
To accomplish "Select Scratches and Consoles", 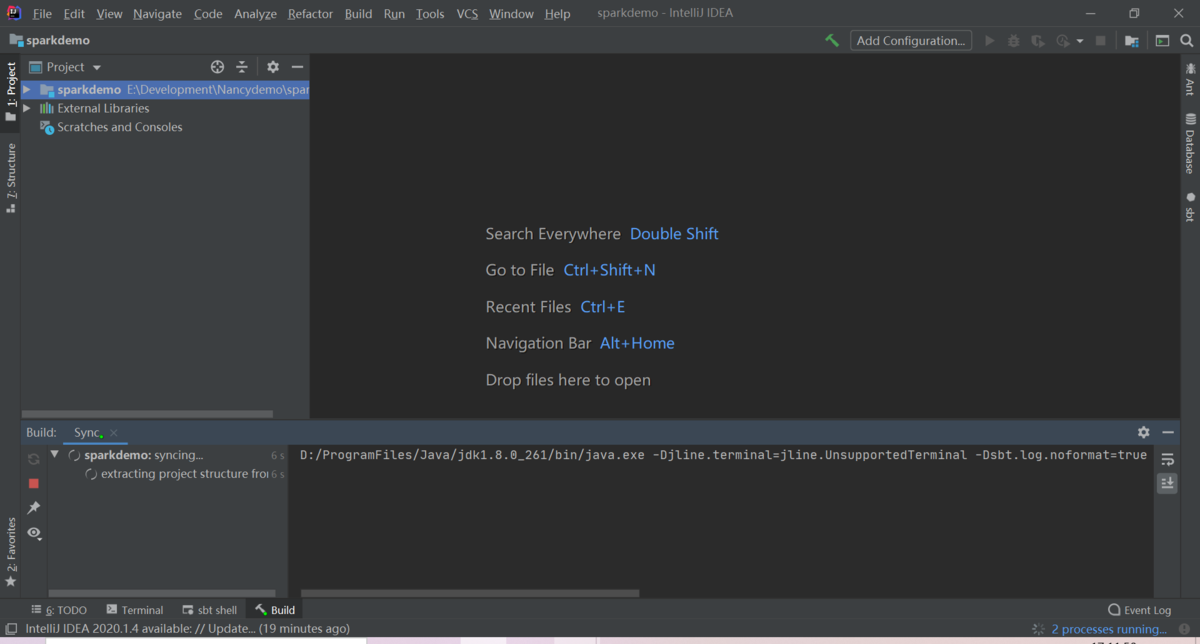I will coord(119,127).
